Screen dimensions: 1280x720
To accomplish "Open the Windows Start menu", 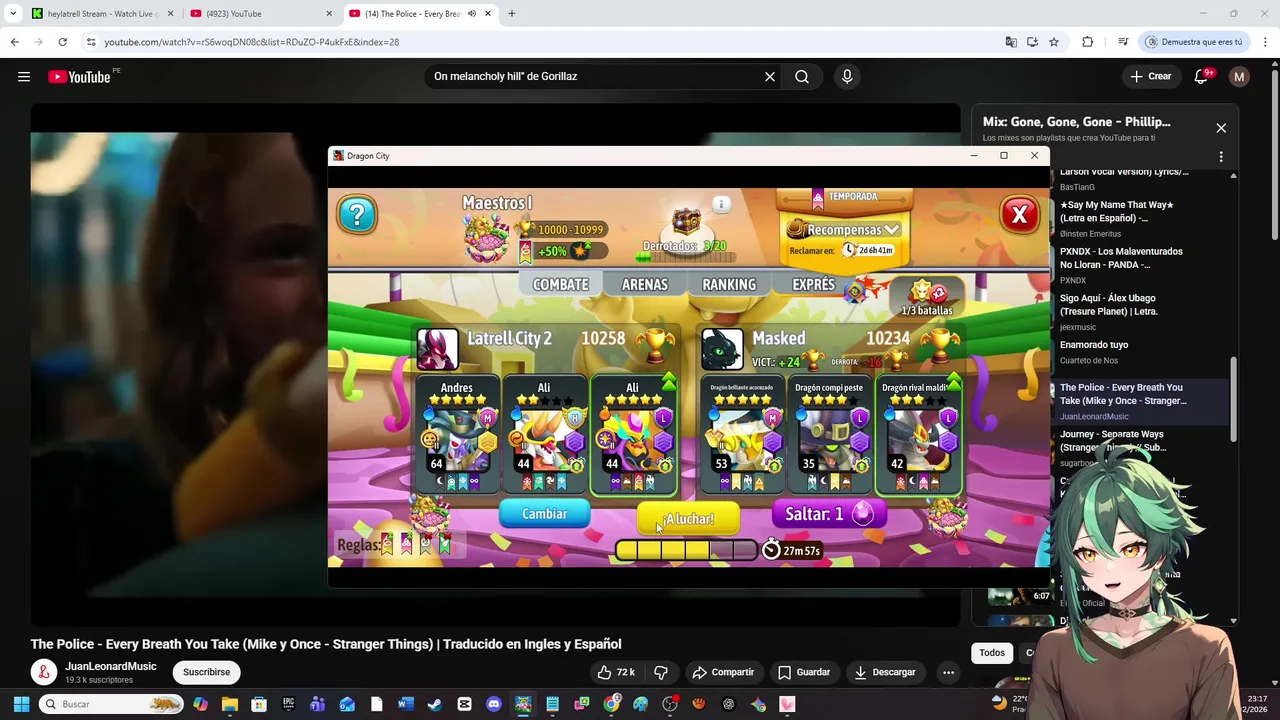I will pyautogui.click(x=21, y=704).
